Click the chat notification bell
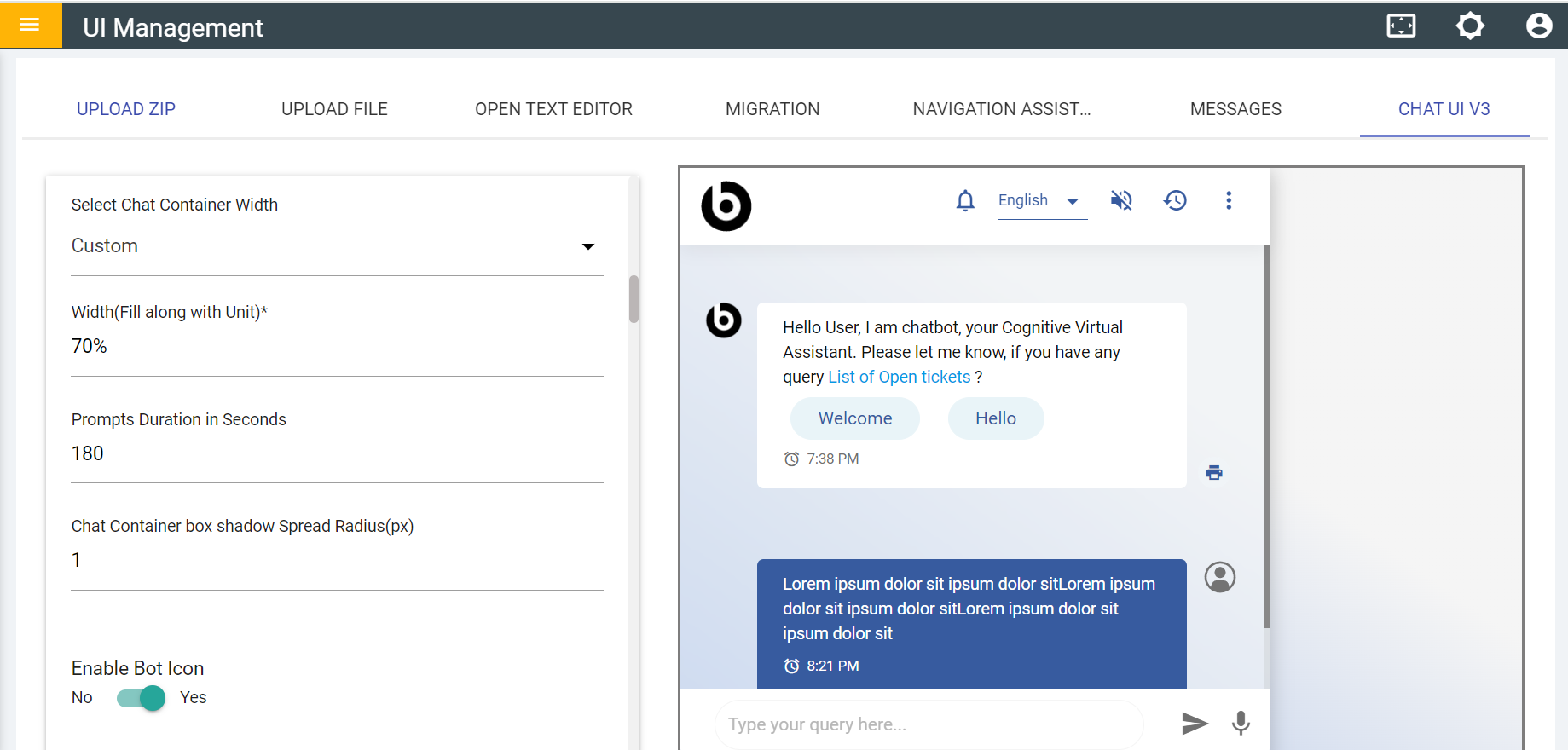1568x750 pixels. click(965, 201)
